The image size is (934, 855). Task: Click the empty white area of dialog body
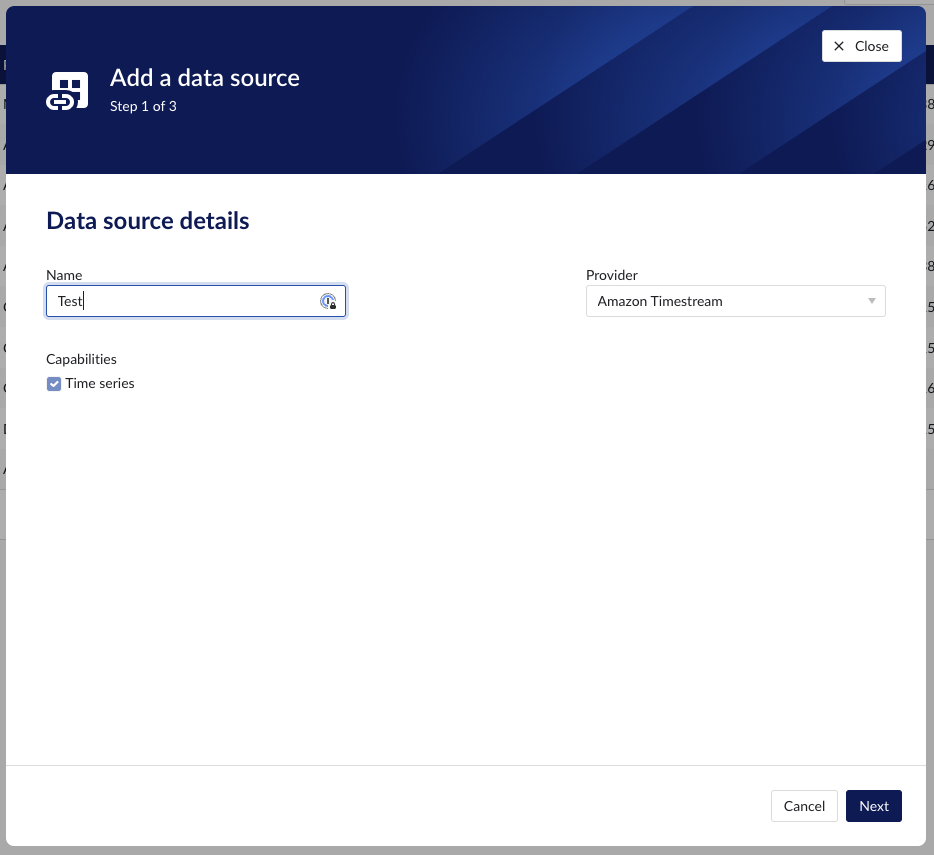point(466,580)
